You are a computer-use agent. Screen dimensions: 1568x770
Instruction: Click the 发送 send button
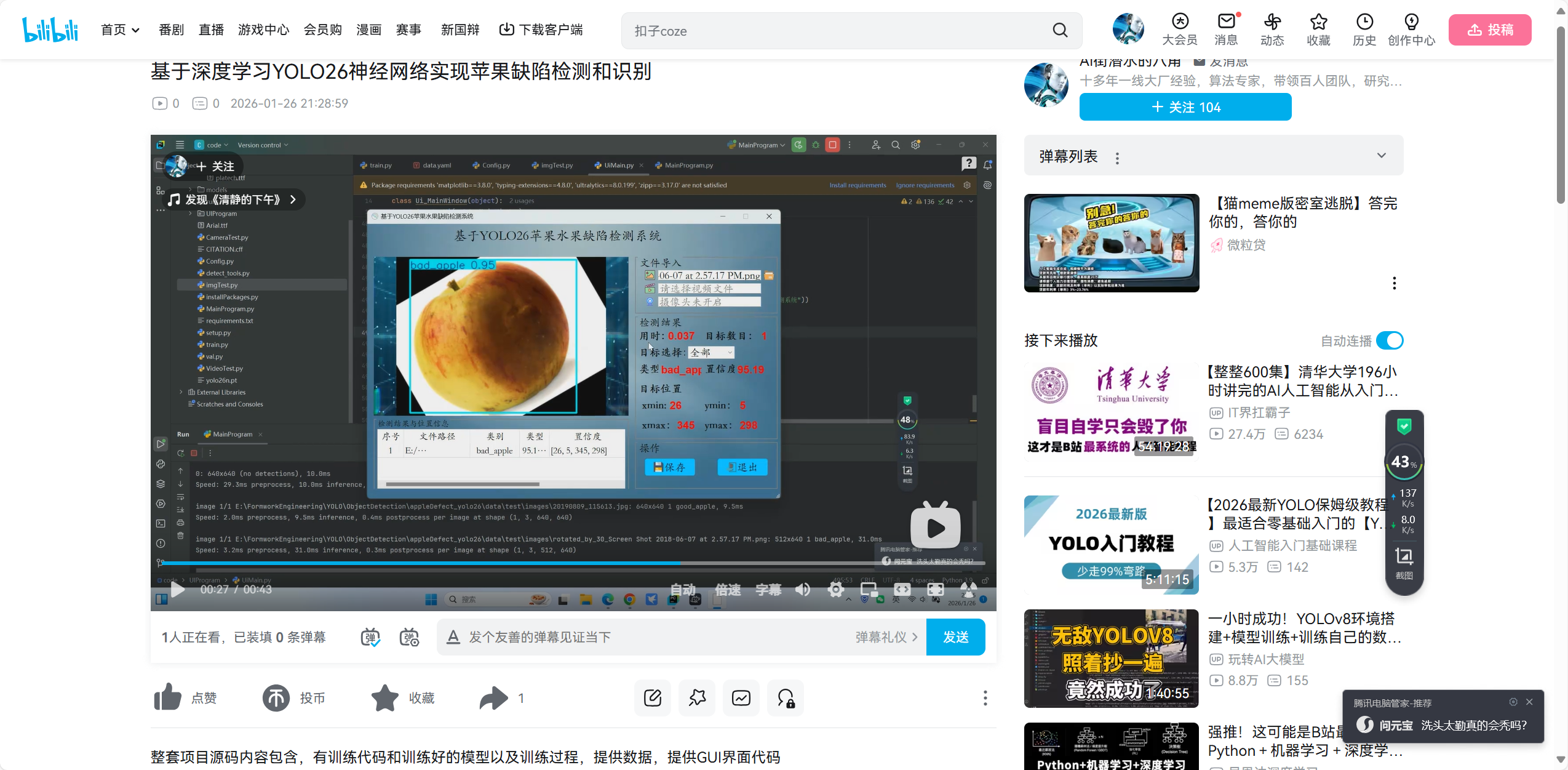tap(955, 637)
